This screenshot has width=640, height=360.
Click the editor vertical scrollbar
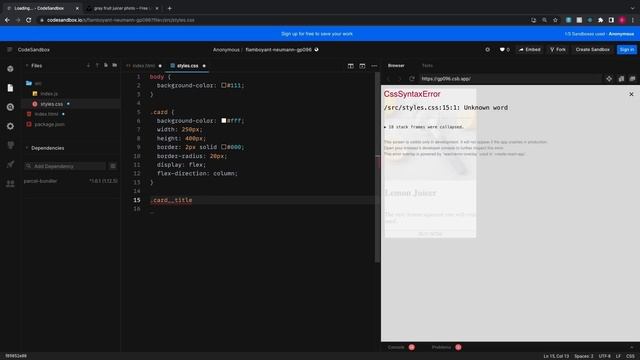coord(377,167)
